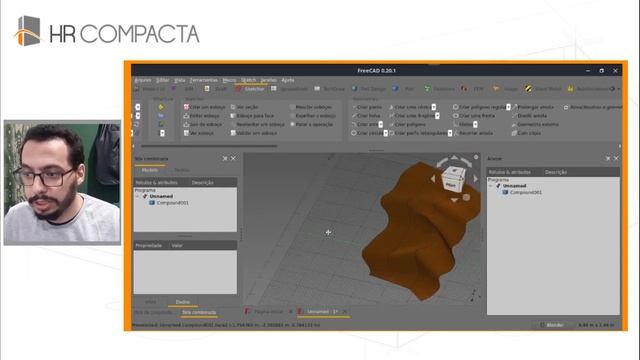
Task: Select the Mesclar esboços tool
Action: point(311,107)
